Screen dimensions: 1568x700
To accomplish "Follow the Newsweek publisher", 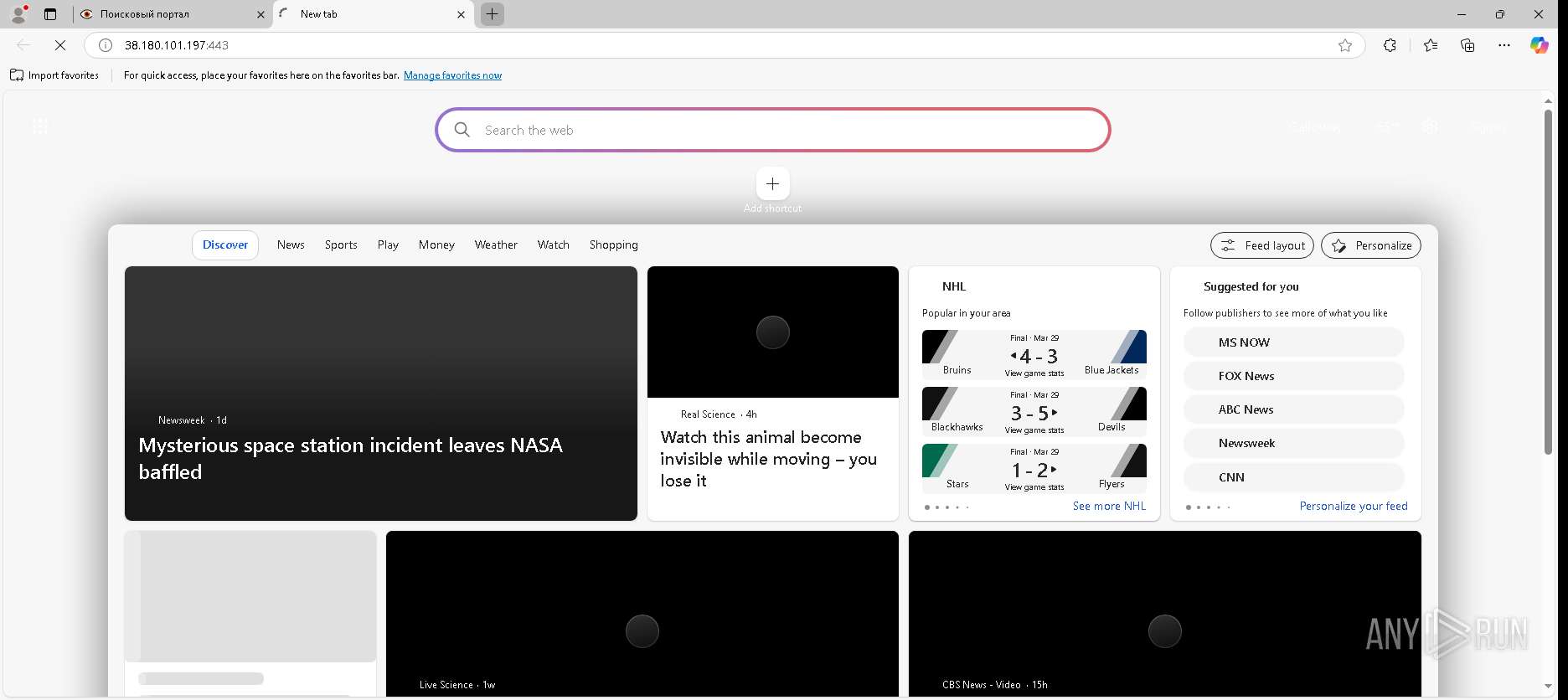I will [x=1293, y=443].
